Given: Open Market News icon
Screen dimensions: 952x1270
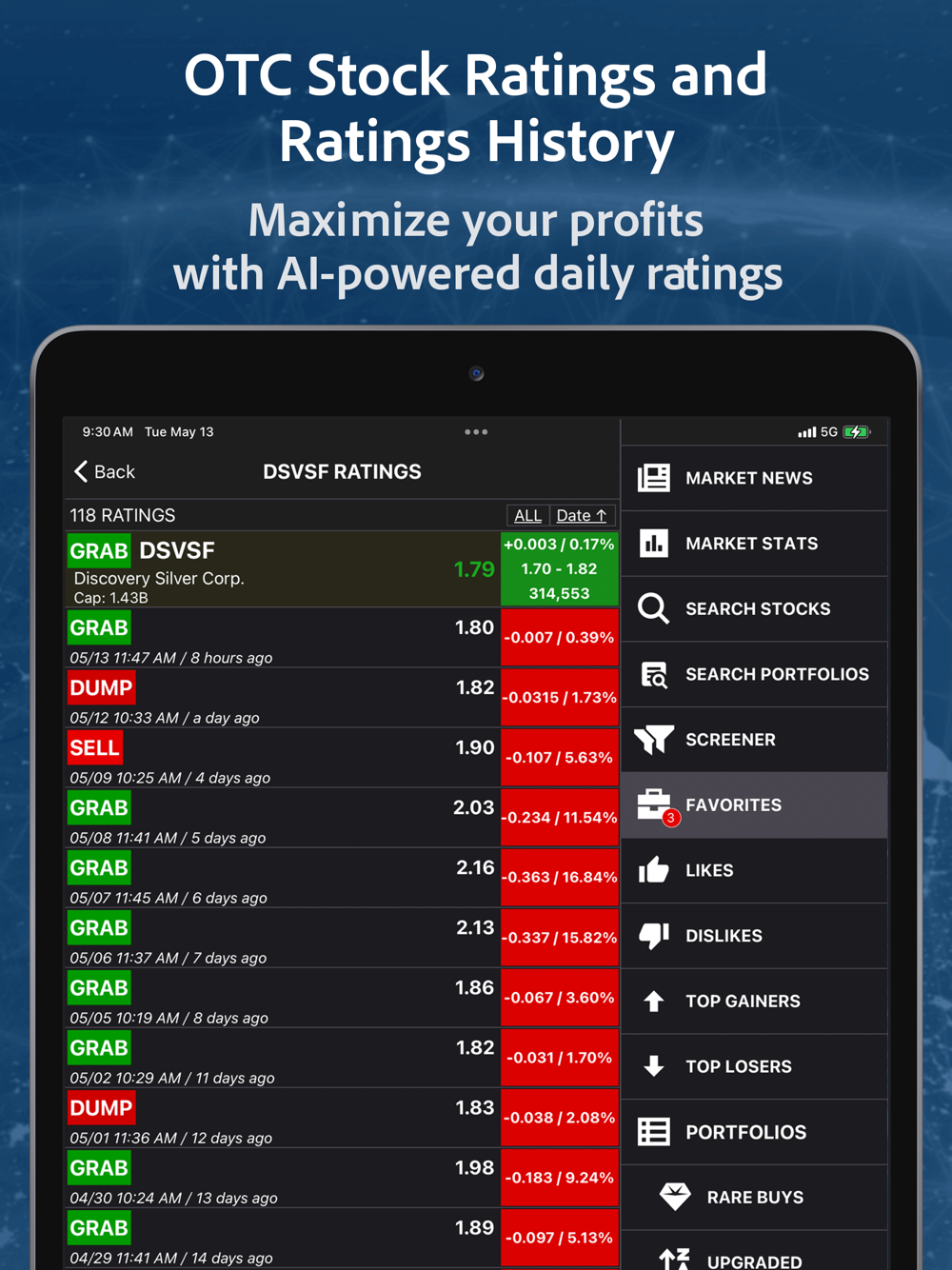Looking at the screenshot, I should (x=654, y=478).
